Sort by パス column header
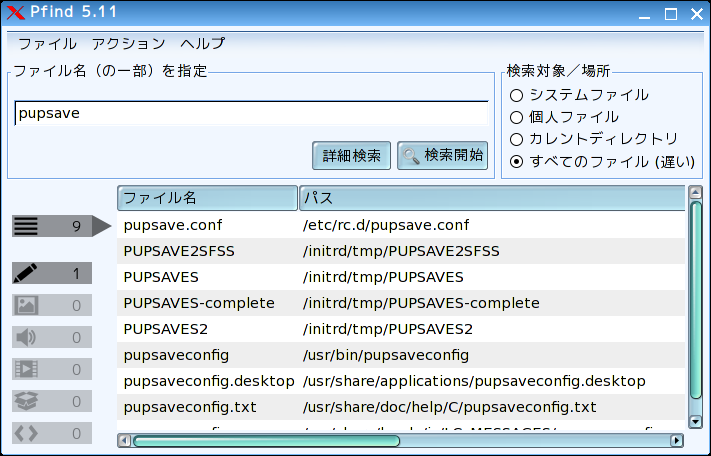 click(492, 198)
